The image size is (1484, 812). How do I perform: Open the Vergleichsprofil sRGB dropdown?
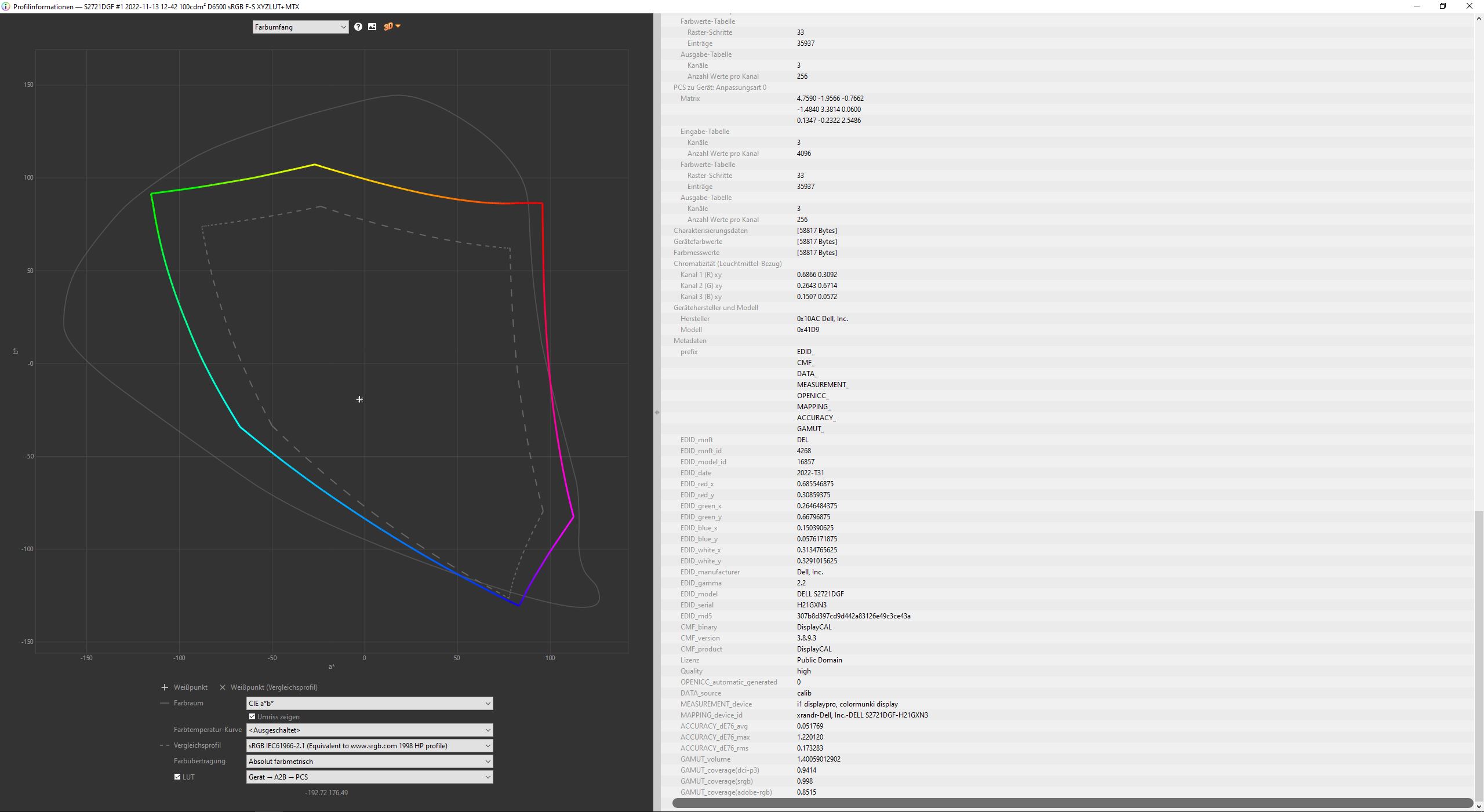pyautogui.click(x=369, y=746)
